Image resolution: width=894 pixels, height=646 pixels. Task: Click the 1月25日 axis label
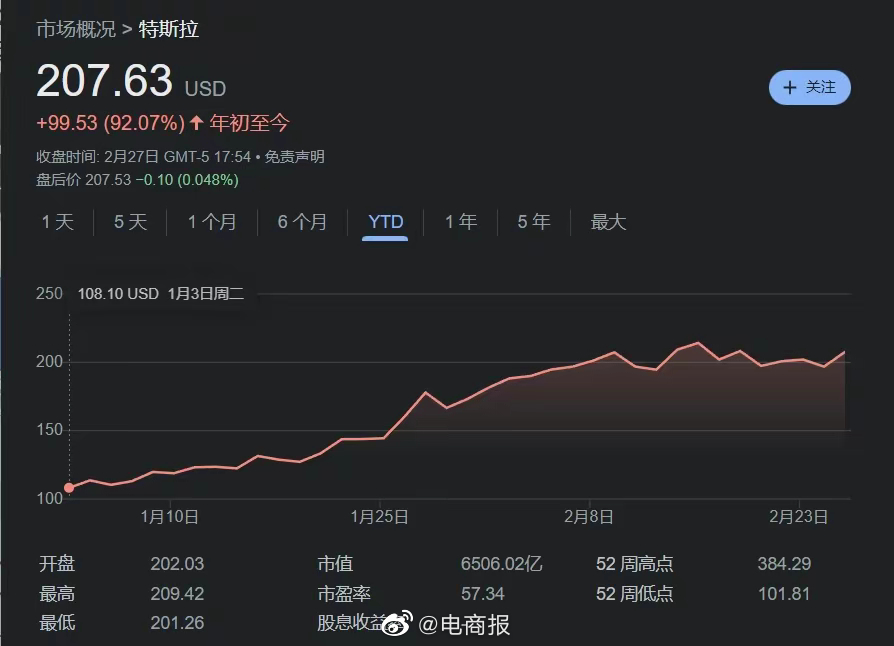tap(379, 517)
